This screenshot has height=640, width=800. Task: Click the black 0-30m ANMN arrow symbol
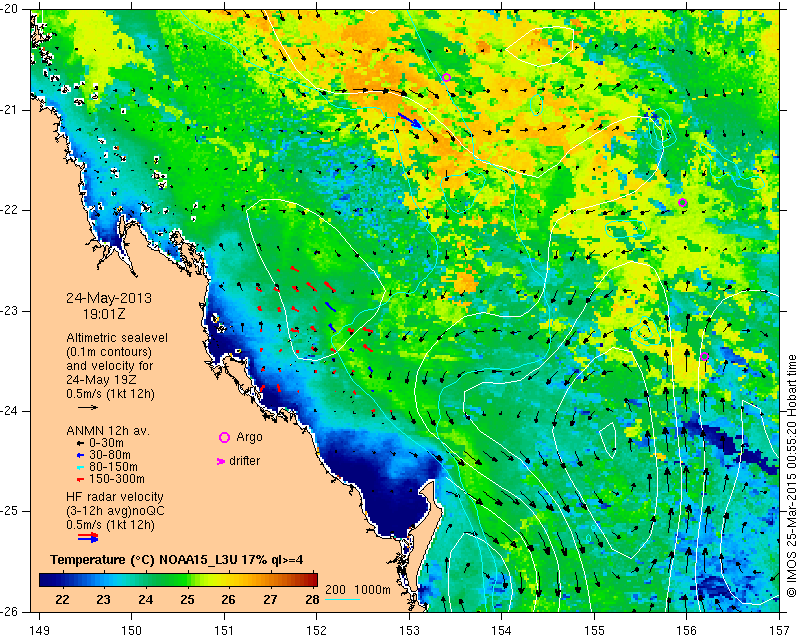coord(80,444)
